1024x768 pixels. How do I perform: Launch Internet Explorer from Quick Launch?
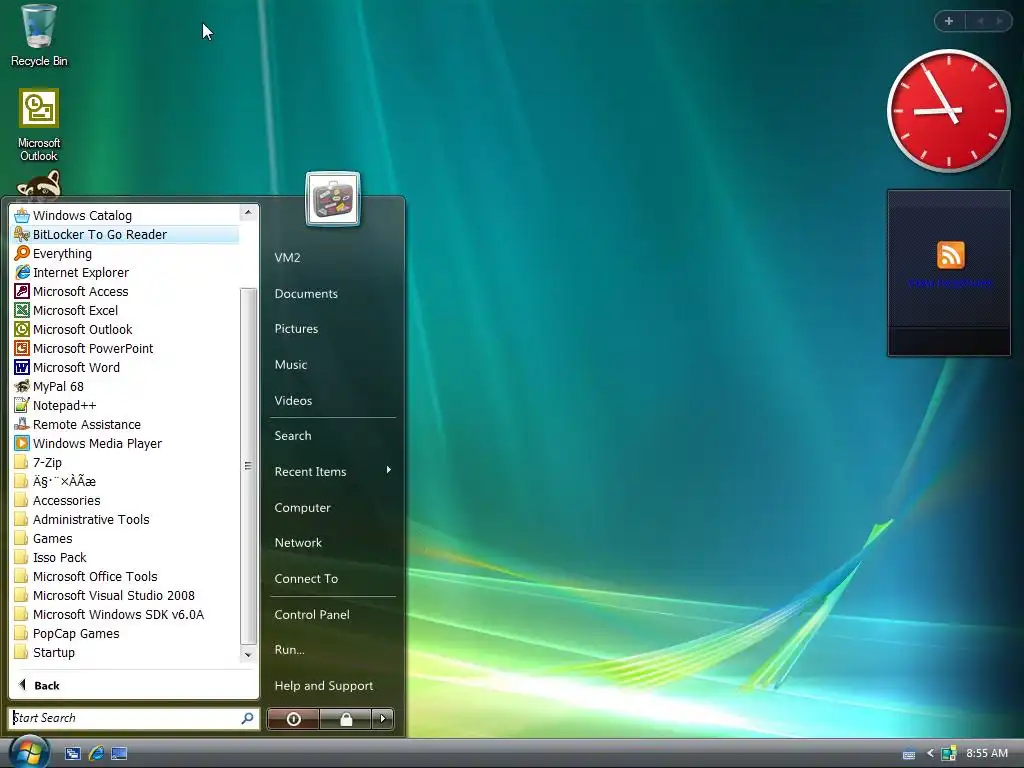[96, 753]
